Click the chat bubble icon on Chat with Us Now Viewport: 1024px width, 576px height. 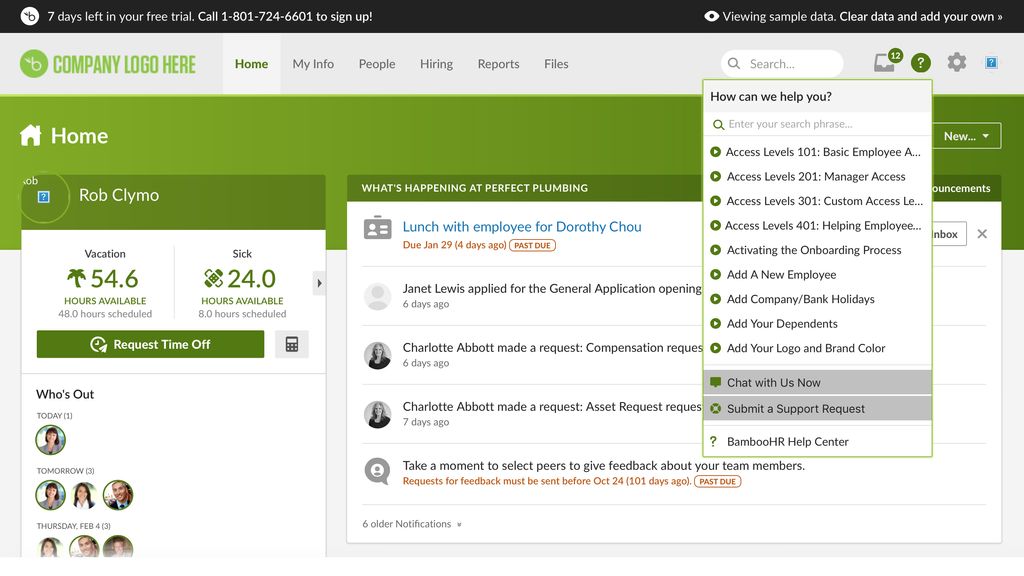pos(716,382)
